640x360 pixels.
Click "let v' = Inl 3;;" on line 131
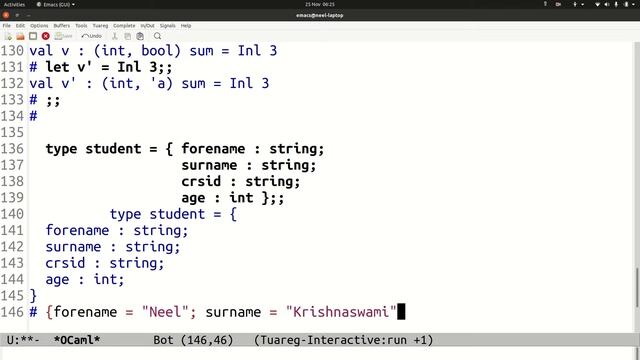point(109,67)
